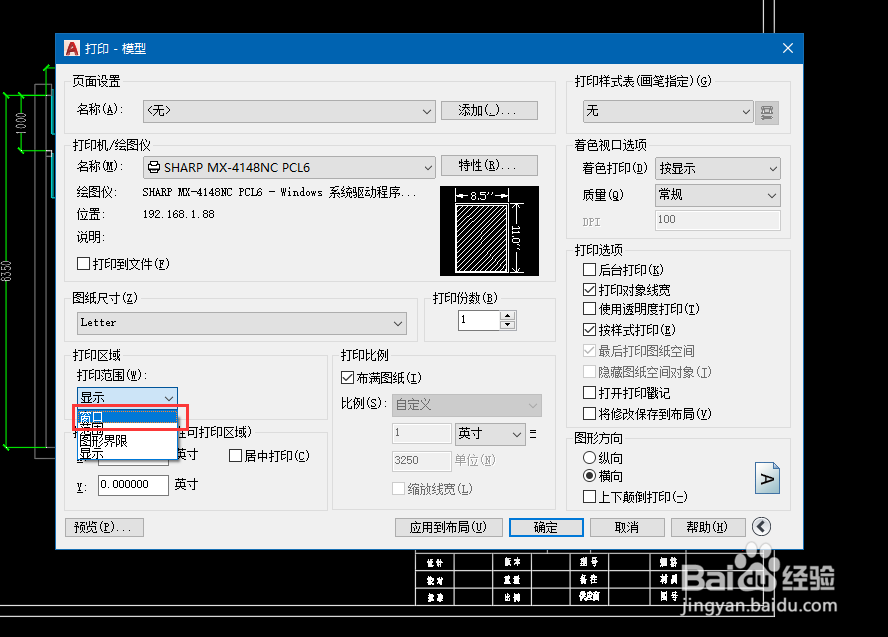Click the Y offset input field
888x637 pixels.
coord(133,485)
